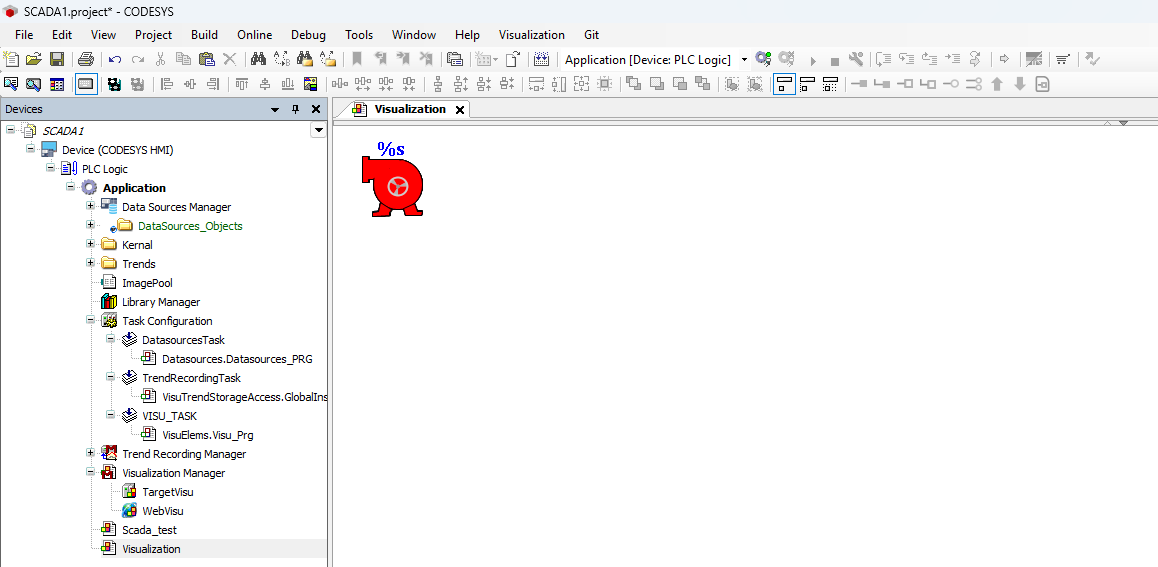This screenshot has width=1158, height=567.
Task: Click the Align Bottom icon
Action: click(x=287, y=84)
